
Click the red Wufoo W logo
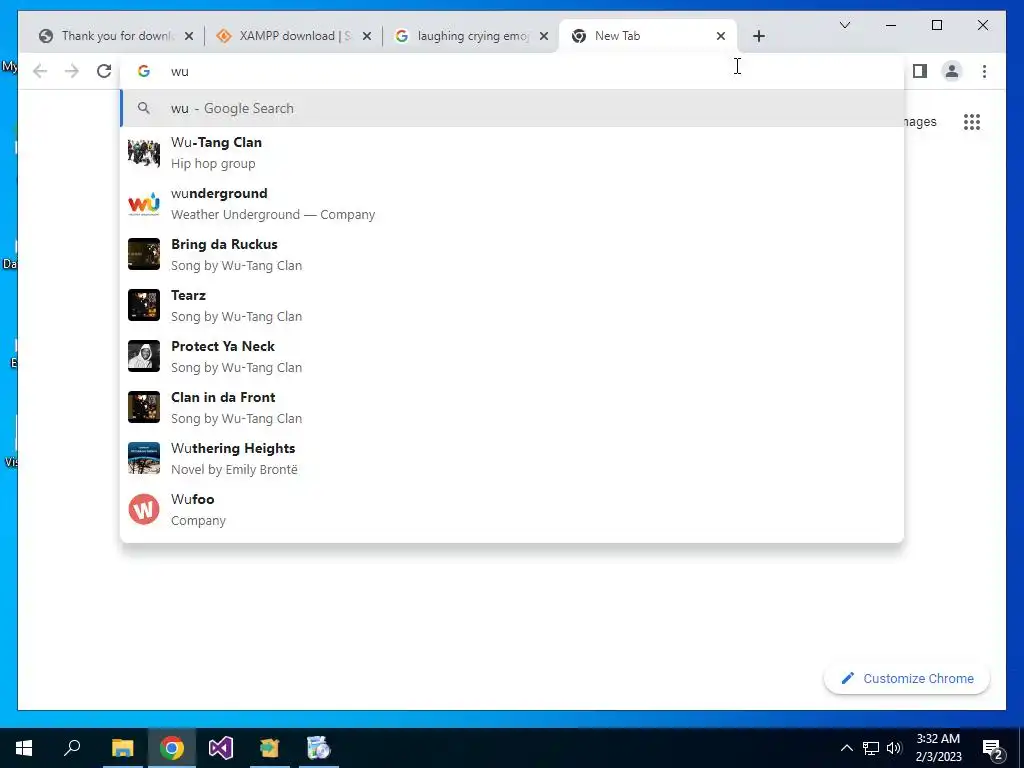pyautogui.click(x=144, y=509)
